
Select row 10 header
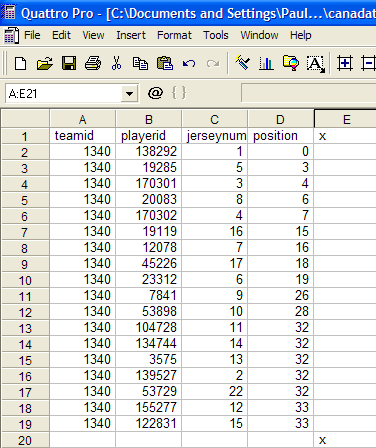25,280
